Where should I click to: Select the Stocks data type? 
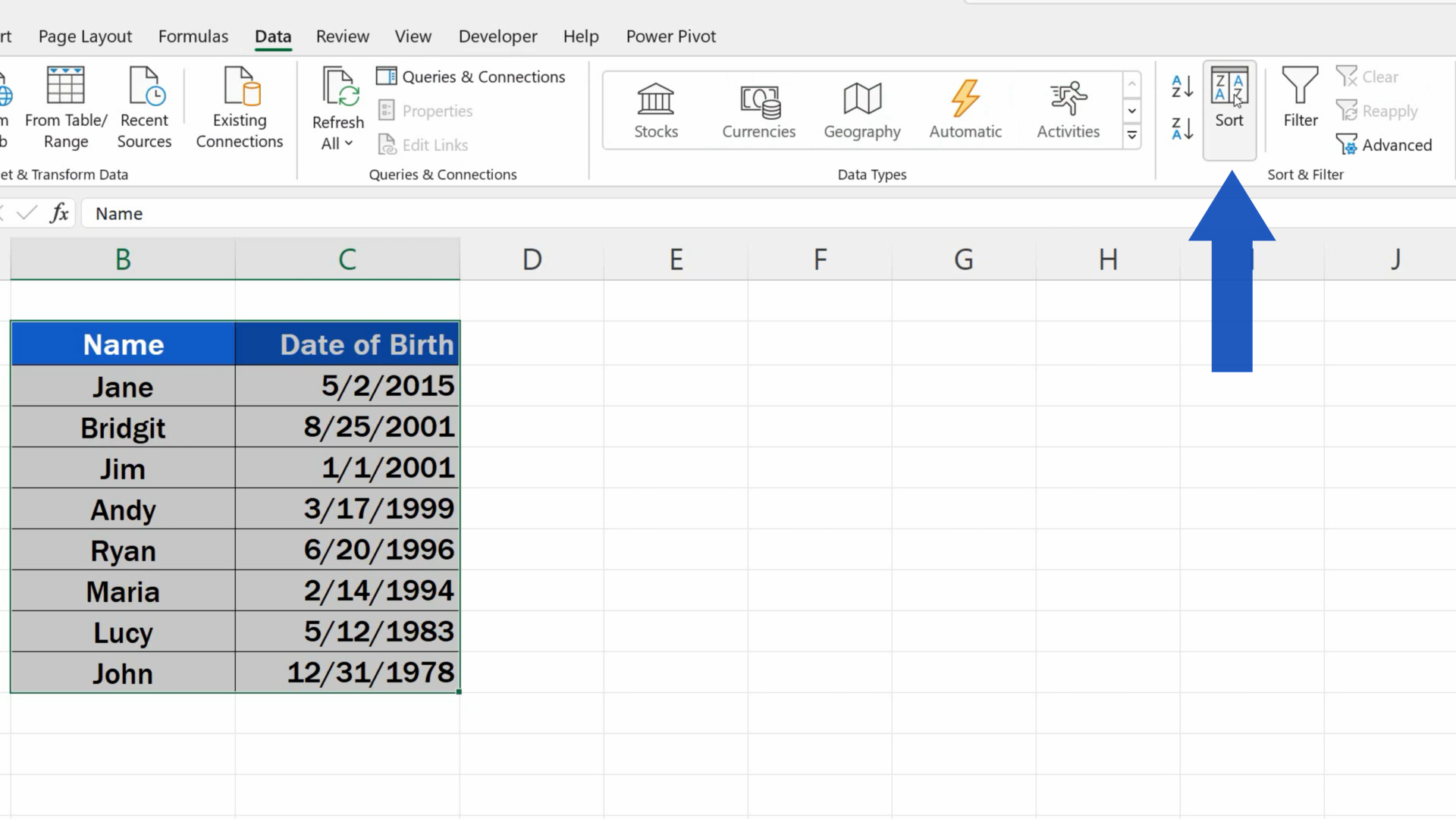coord(655,110)
